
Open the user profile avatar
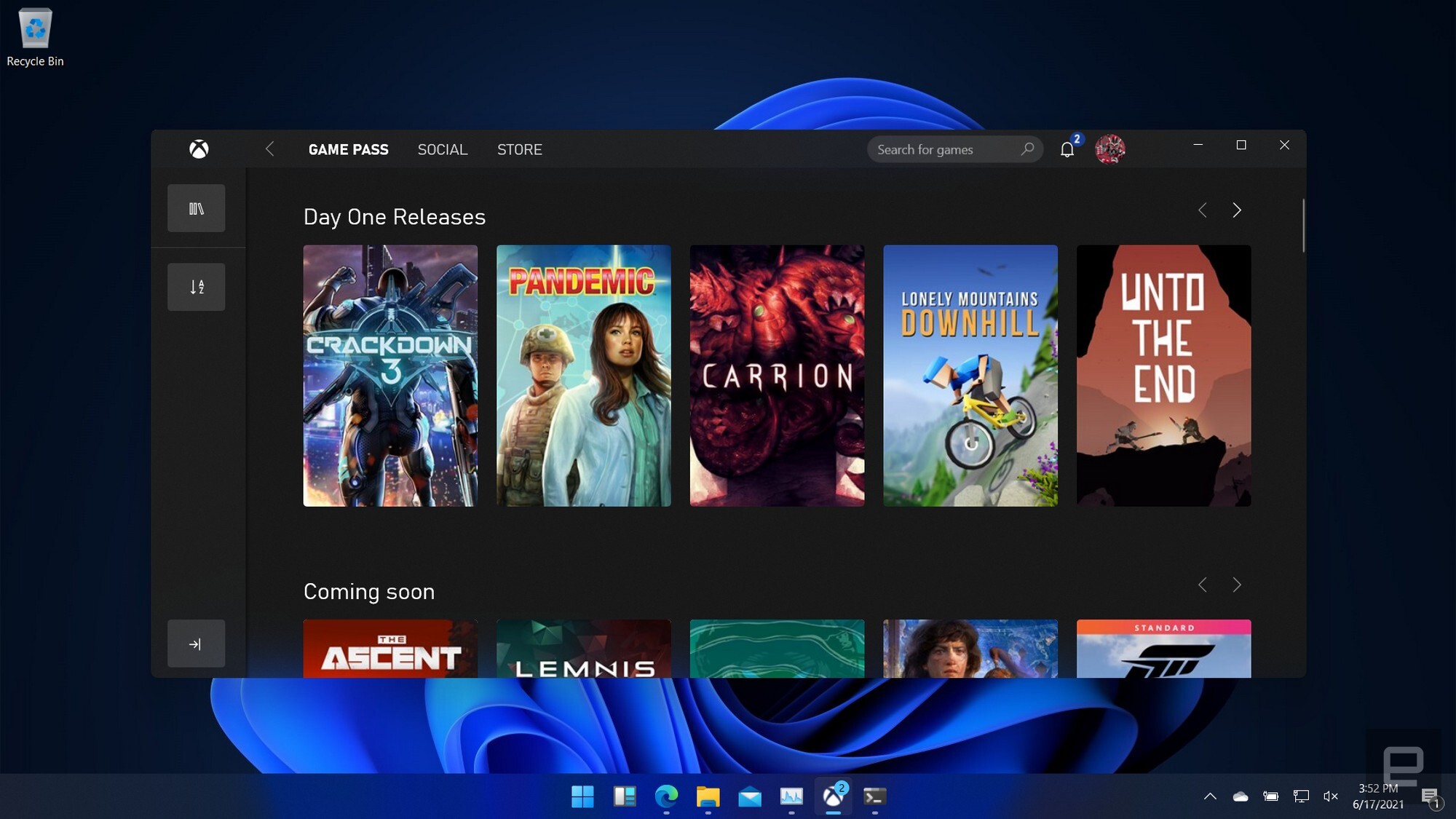[1109, 149]
